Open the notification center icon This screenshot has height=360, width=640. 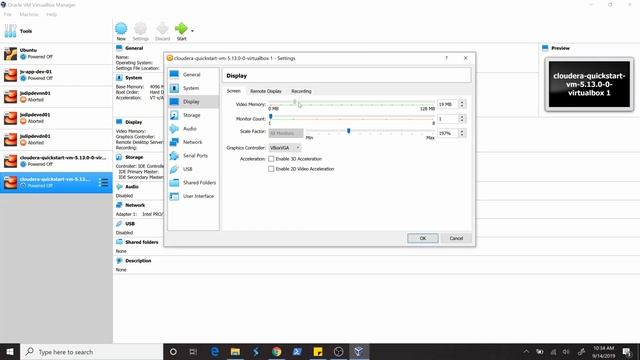point(627,352)
